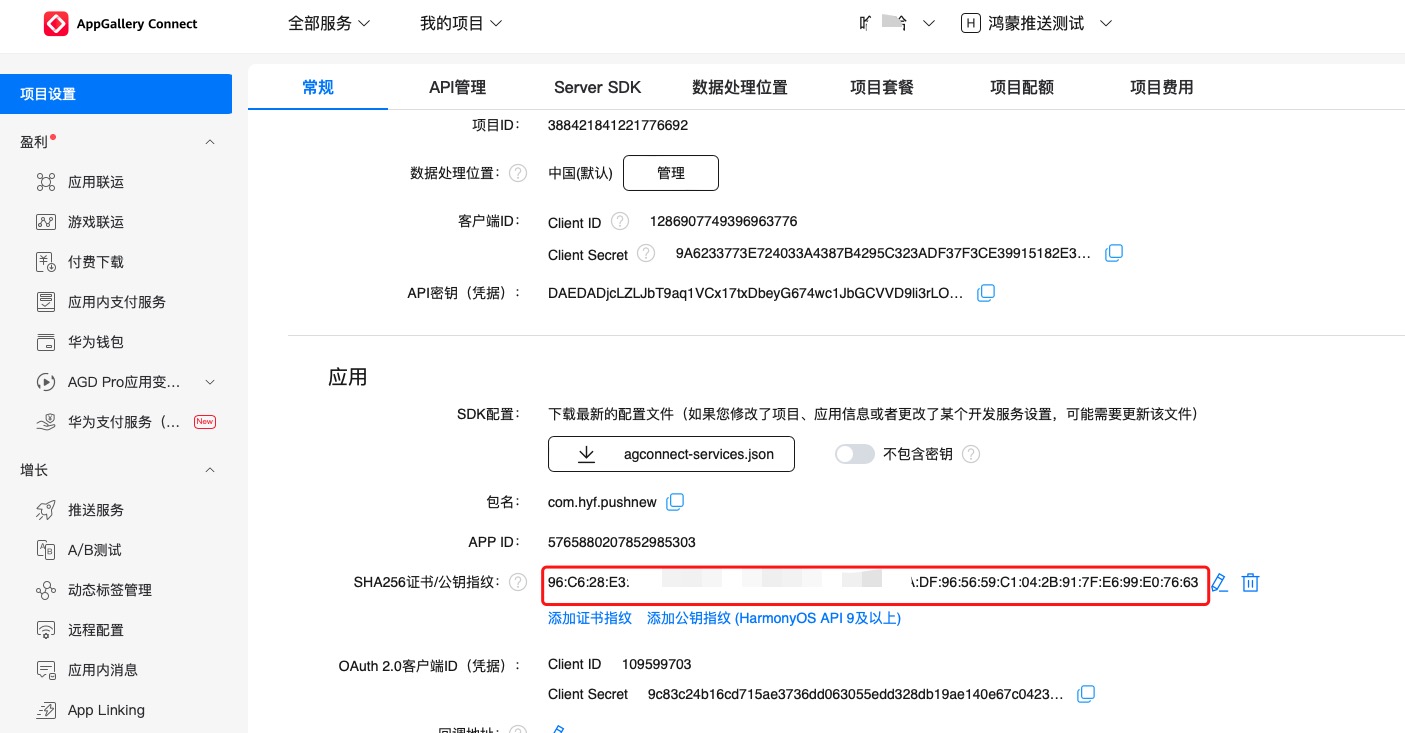This screenshot has height=733, width=1405.
Task: Switch to the API管理 tab
Action: click(458, 87)
